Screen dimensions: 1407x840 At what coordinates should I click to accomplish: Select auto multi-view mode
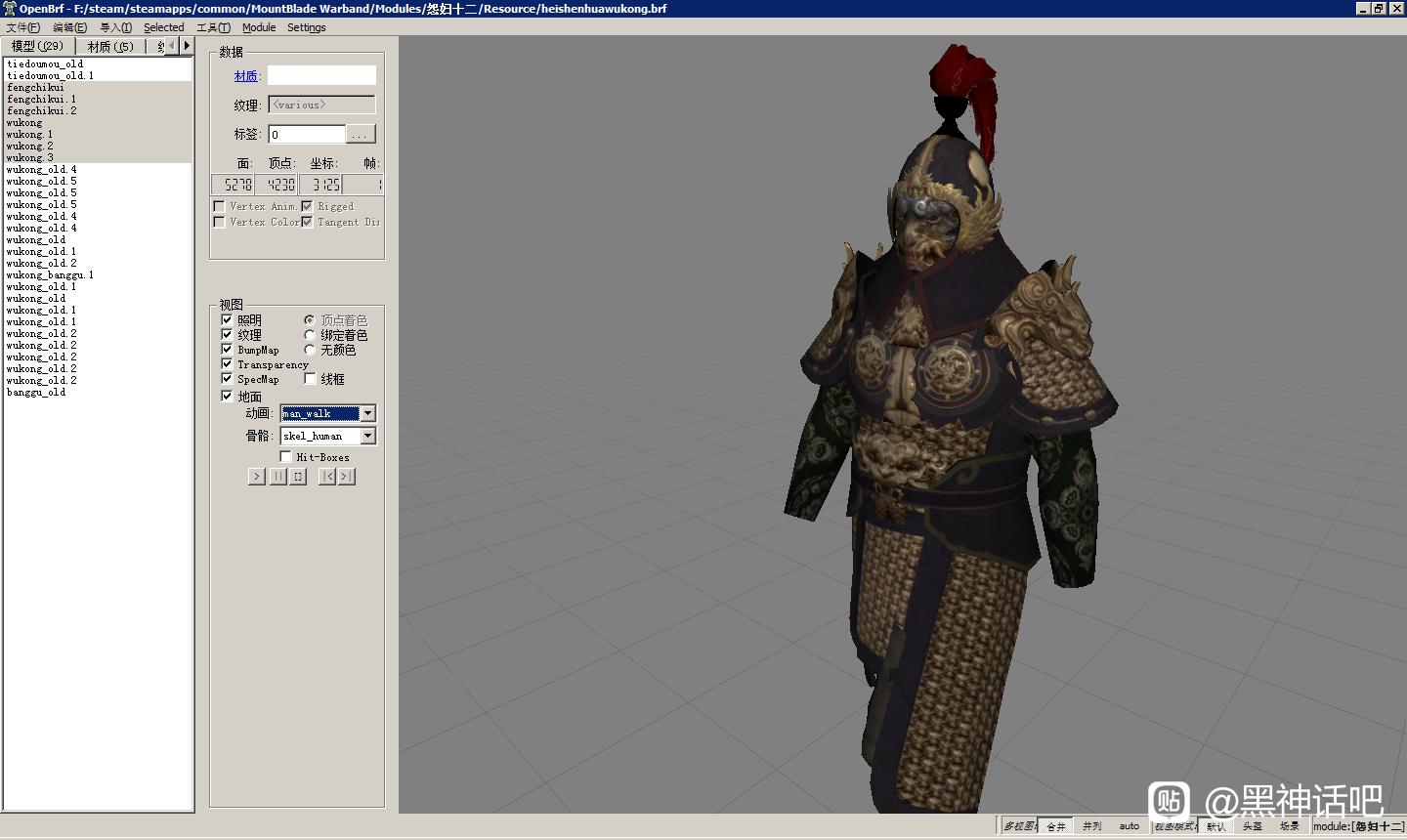pyautogui.click(x=1130, y=826)
